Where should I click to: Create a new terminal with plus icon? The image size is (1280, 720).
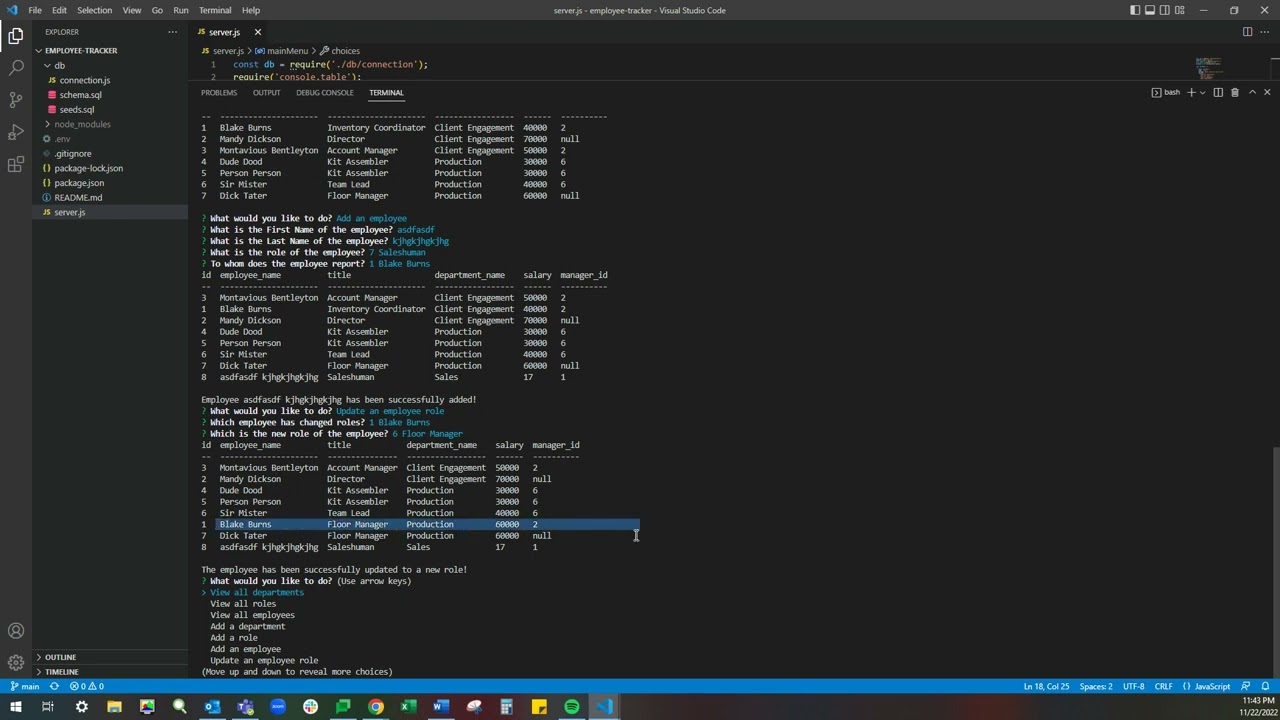click(1191, 92)
